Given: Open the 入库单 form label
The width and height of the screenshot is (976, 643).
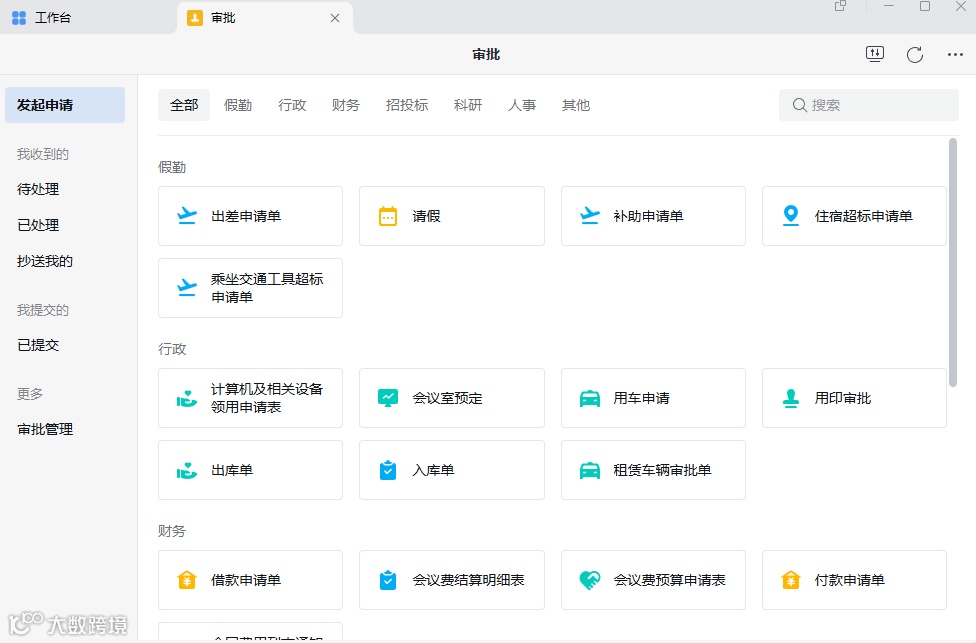Looking at the screenshot, I should pos(433,471).
